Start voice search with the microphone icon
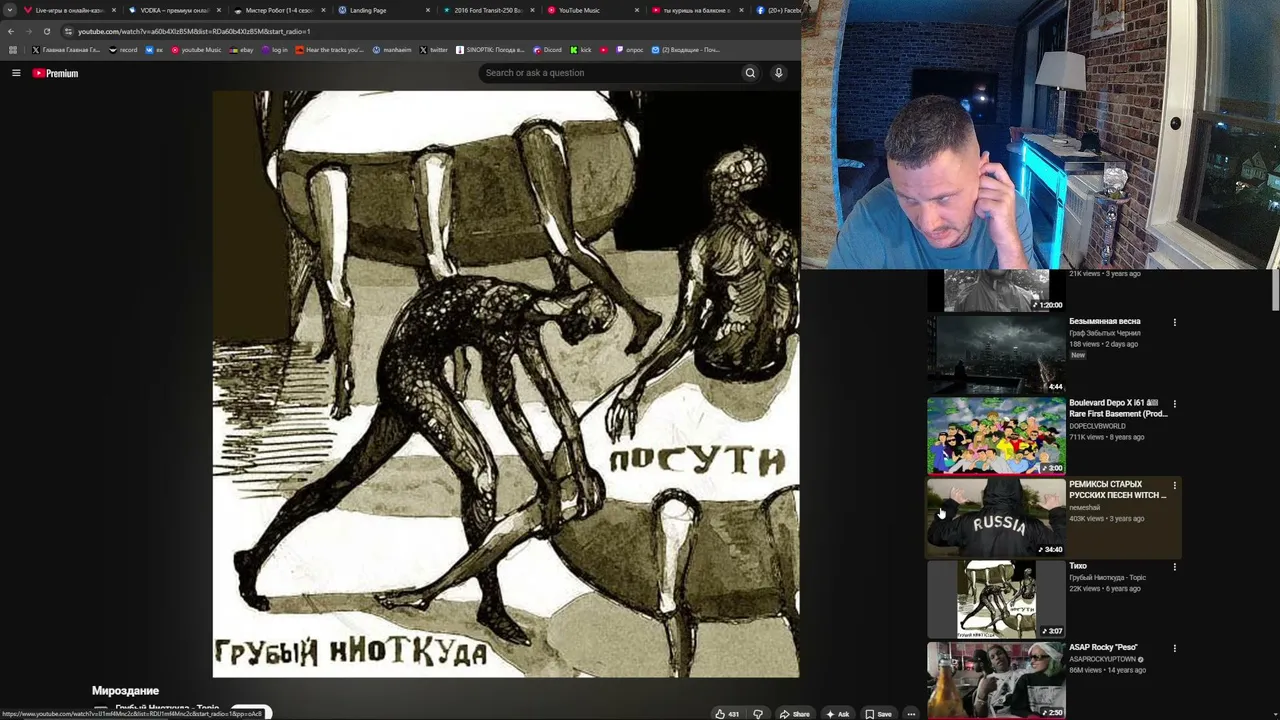Screen dimensions: 1280x720 click(778, 73)
